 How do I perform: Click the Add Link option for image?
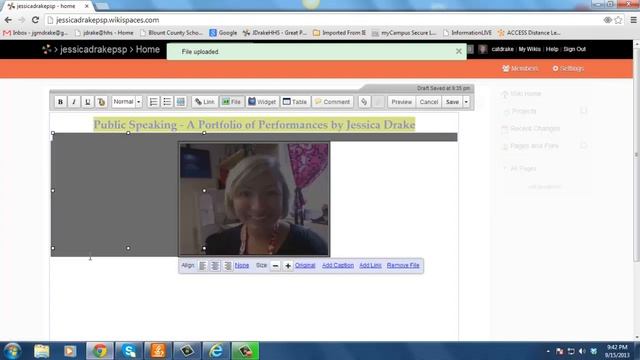click(x=370, y=265)
